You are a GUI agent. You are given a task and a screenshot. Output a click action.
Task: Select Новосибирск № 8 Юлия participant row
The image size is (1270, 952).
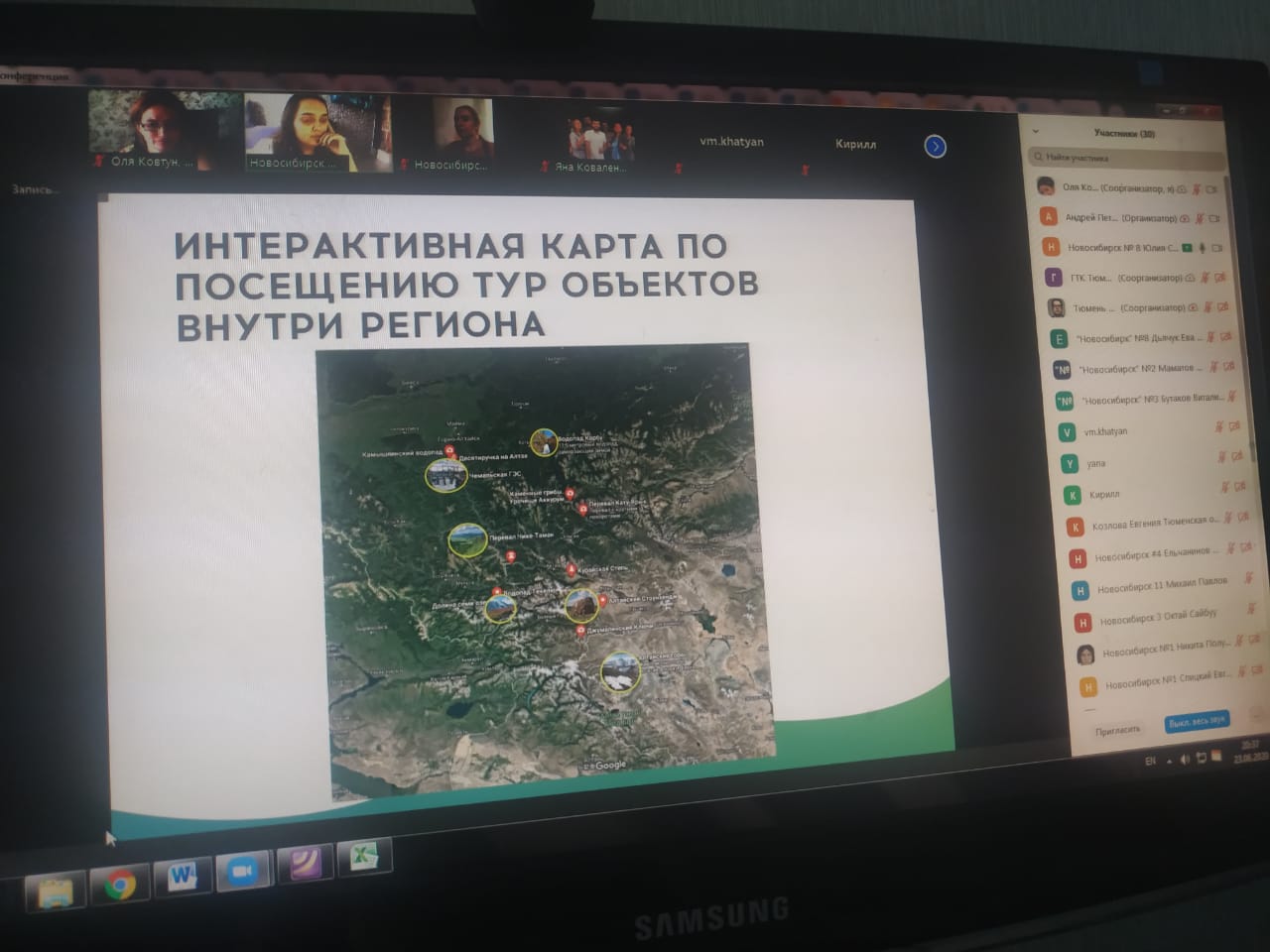tap(1131, 247)
